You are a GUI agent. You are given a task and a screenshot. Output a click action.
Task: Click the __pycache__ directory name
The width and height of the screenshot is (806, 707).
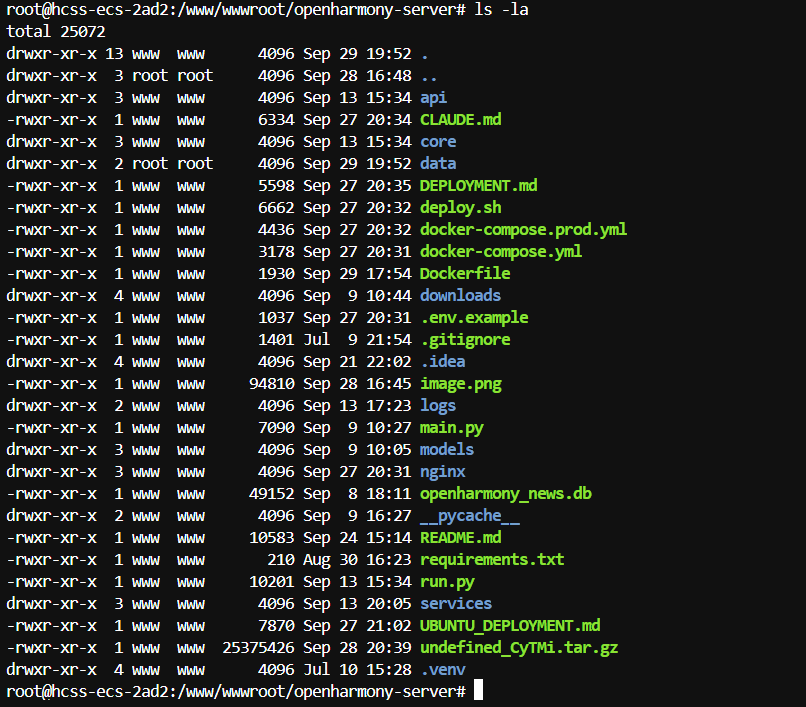click(x=469, y=515)
